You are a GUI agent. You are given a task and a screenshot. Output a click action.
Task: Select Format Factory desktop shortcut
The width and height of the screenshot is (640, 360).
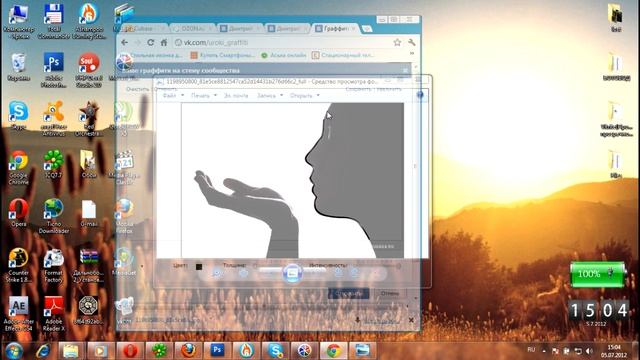pos(53,265)
